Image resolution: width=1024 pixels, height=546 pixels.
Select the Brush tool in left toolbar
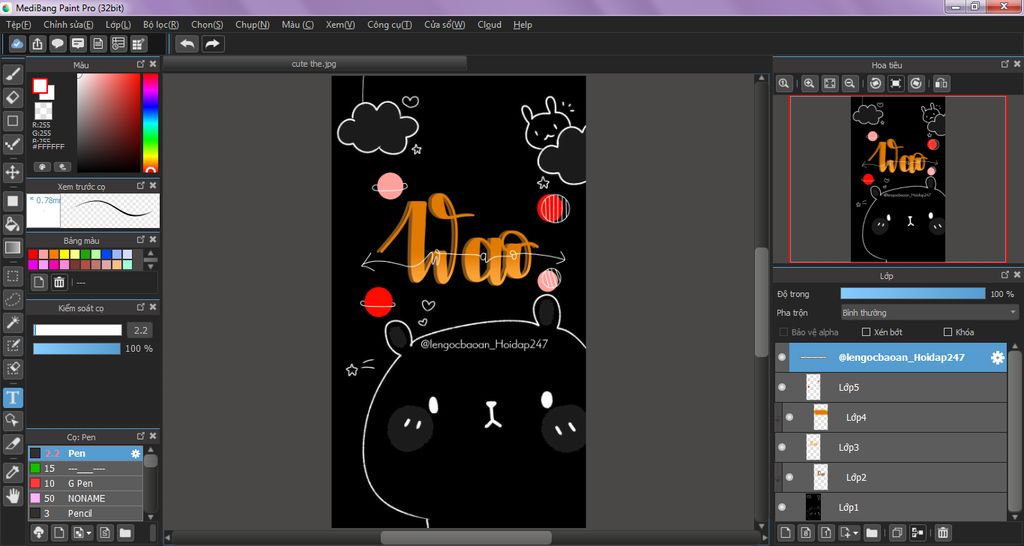12,75
